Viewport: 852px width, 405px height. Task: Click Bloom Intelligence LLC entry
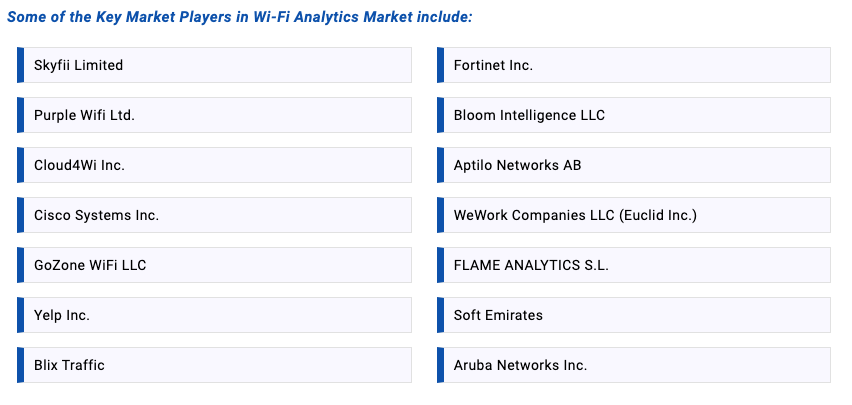pos(529,115)
